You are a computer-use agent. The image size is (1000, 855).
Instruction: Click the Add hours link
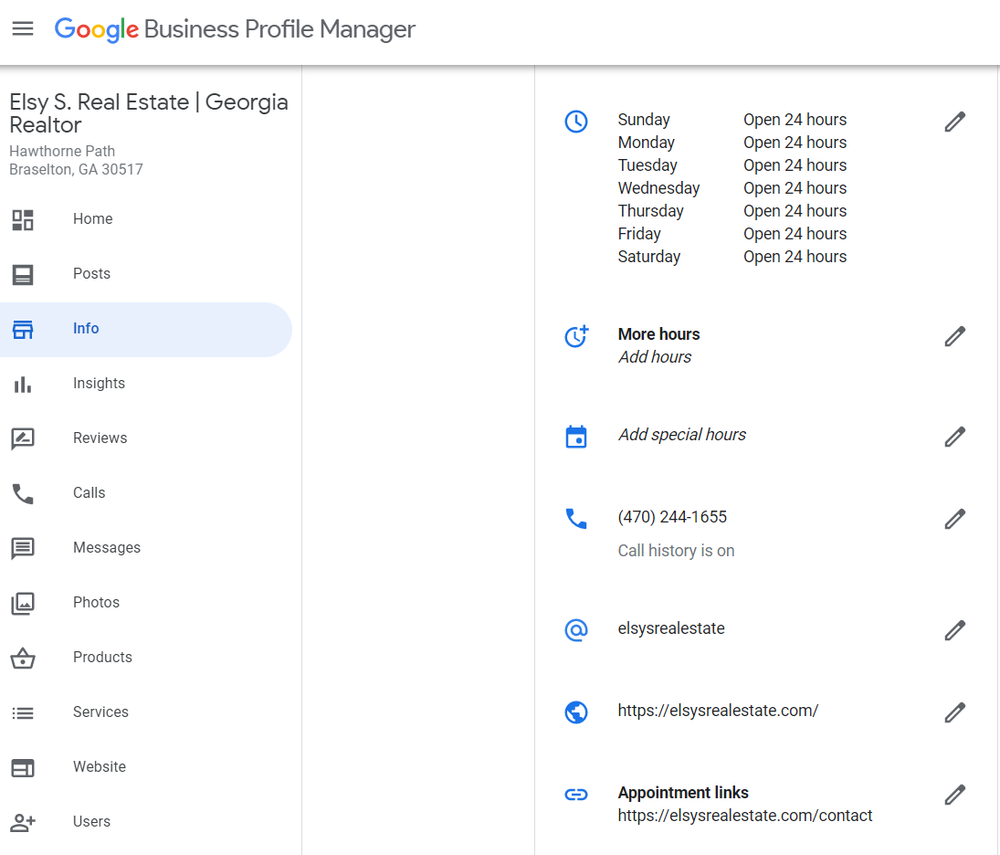tap(654, 357)
